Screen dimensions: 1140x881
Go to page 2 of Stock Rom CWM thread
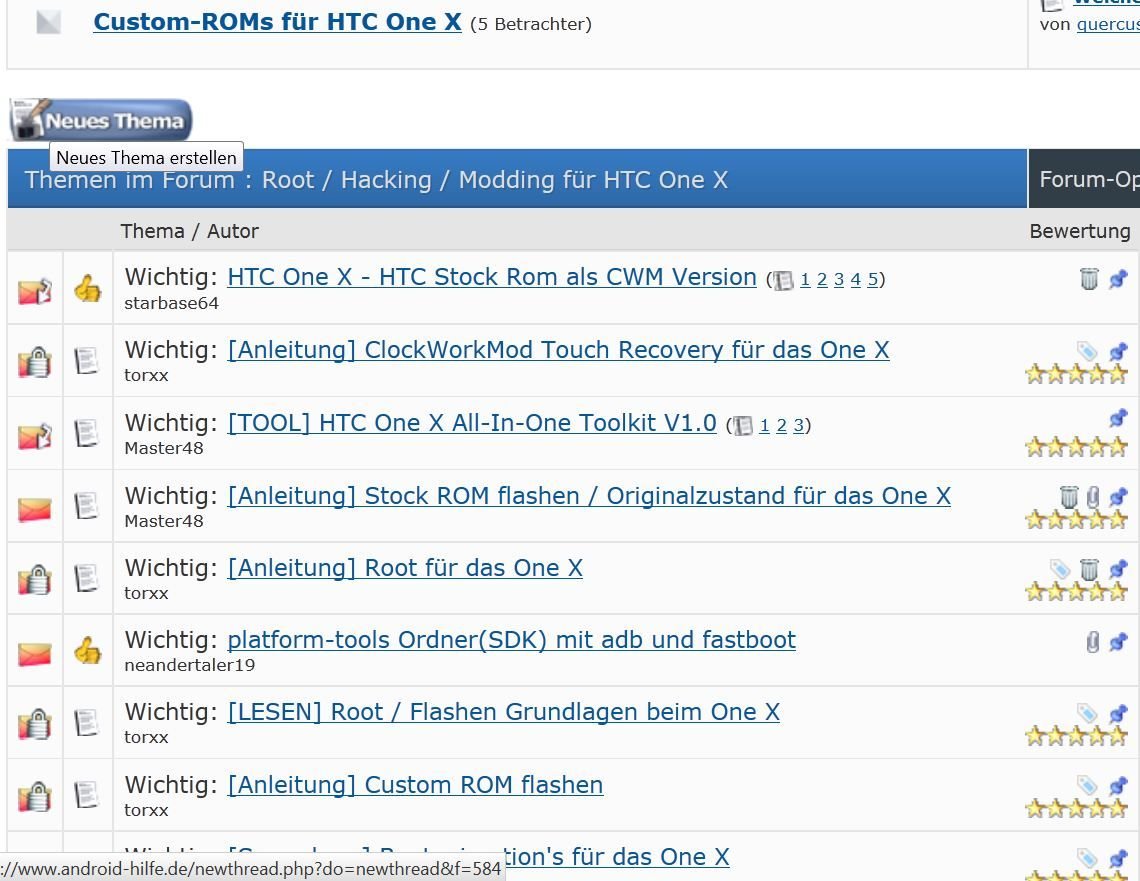(822, 280)
